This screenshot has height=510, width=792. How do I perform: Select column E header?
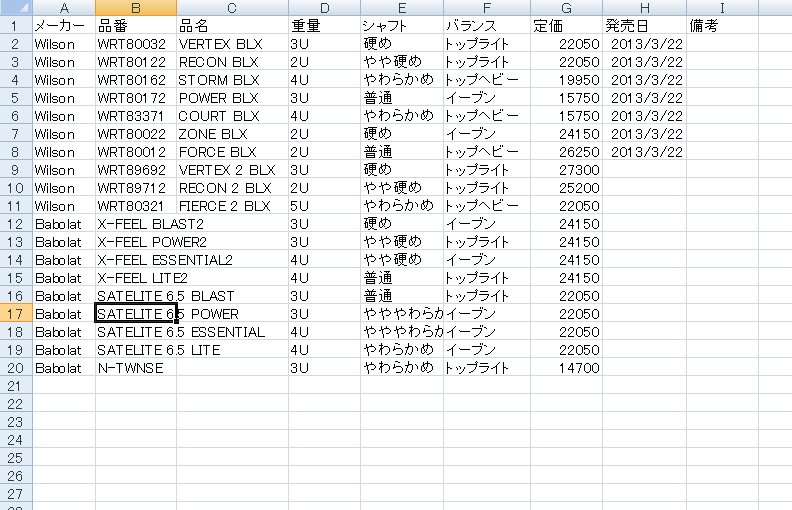(402, 8)
